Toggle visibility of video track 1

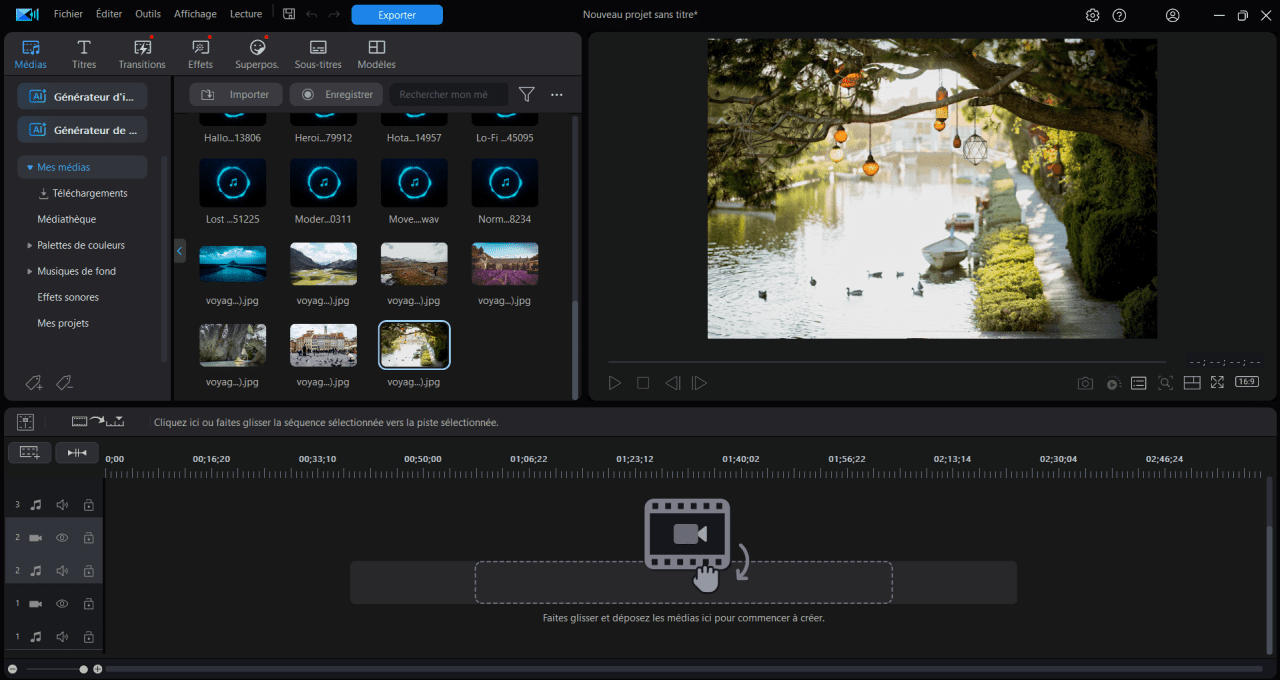pos(62,604)
